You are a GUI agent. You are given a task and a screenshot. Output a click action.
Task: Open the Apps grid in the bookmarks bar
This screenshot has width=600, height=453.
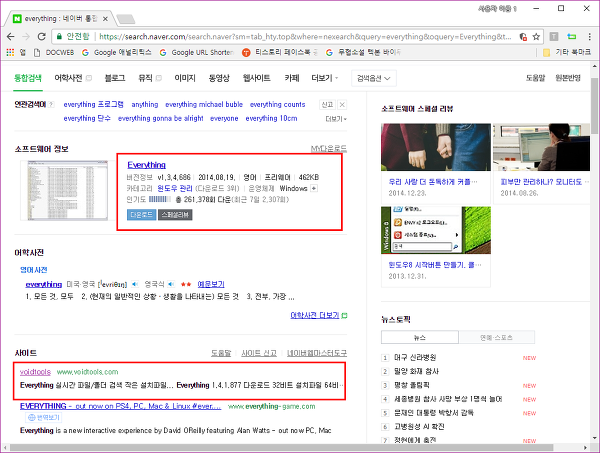(10, 52)
